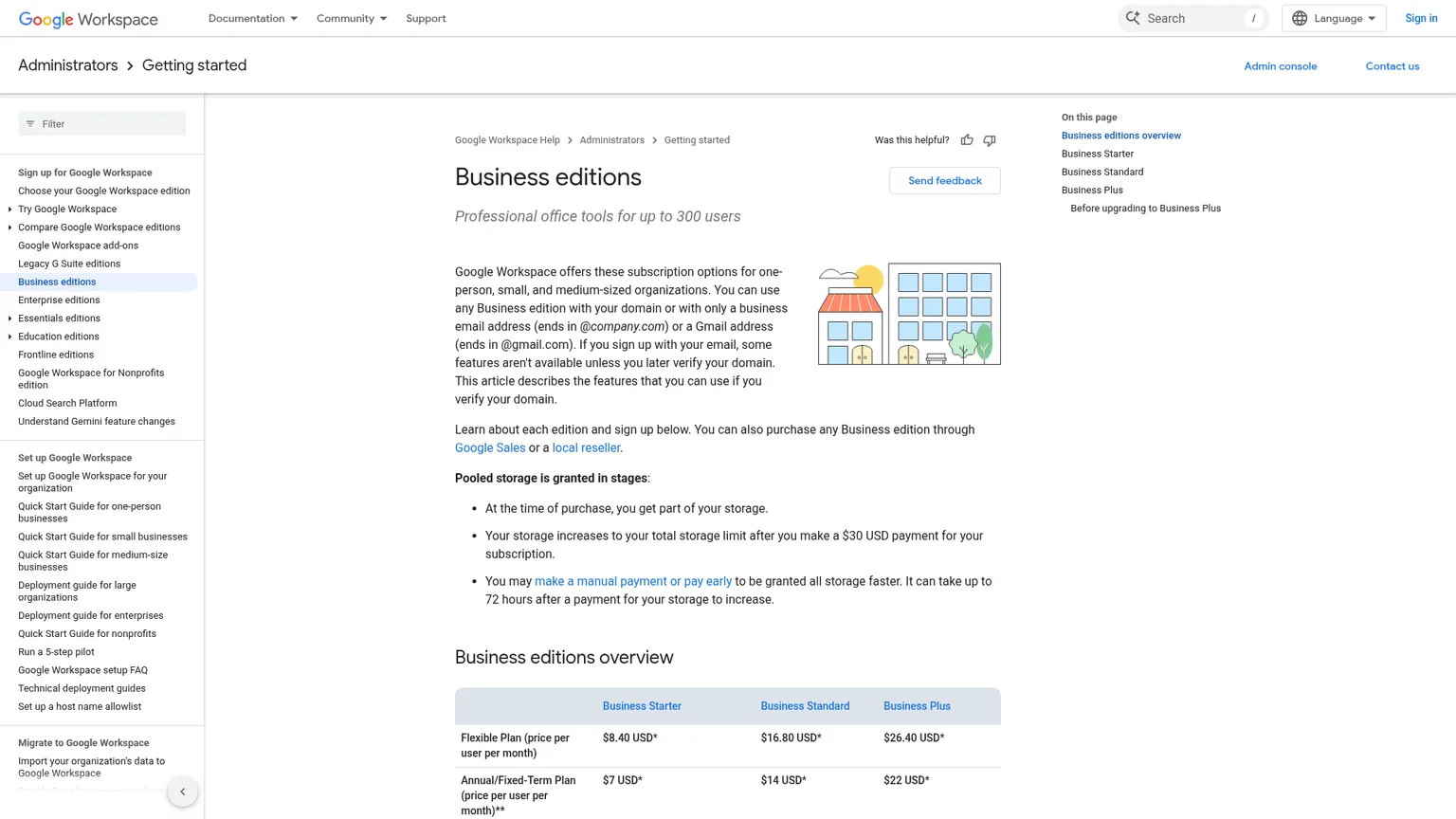Open Run a 5-step pilot item

(x=56, y=652)
